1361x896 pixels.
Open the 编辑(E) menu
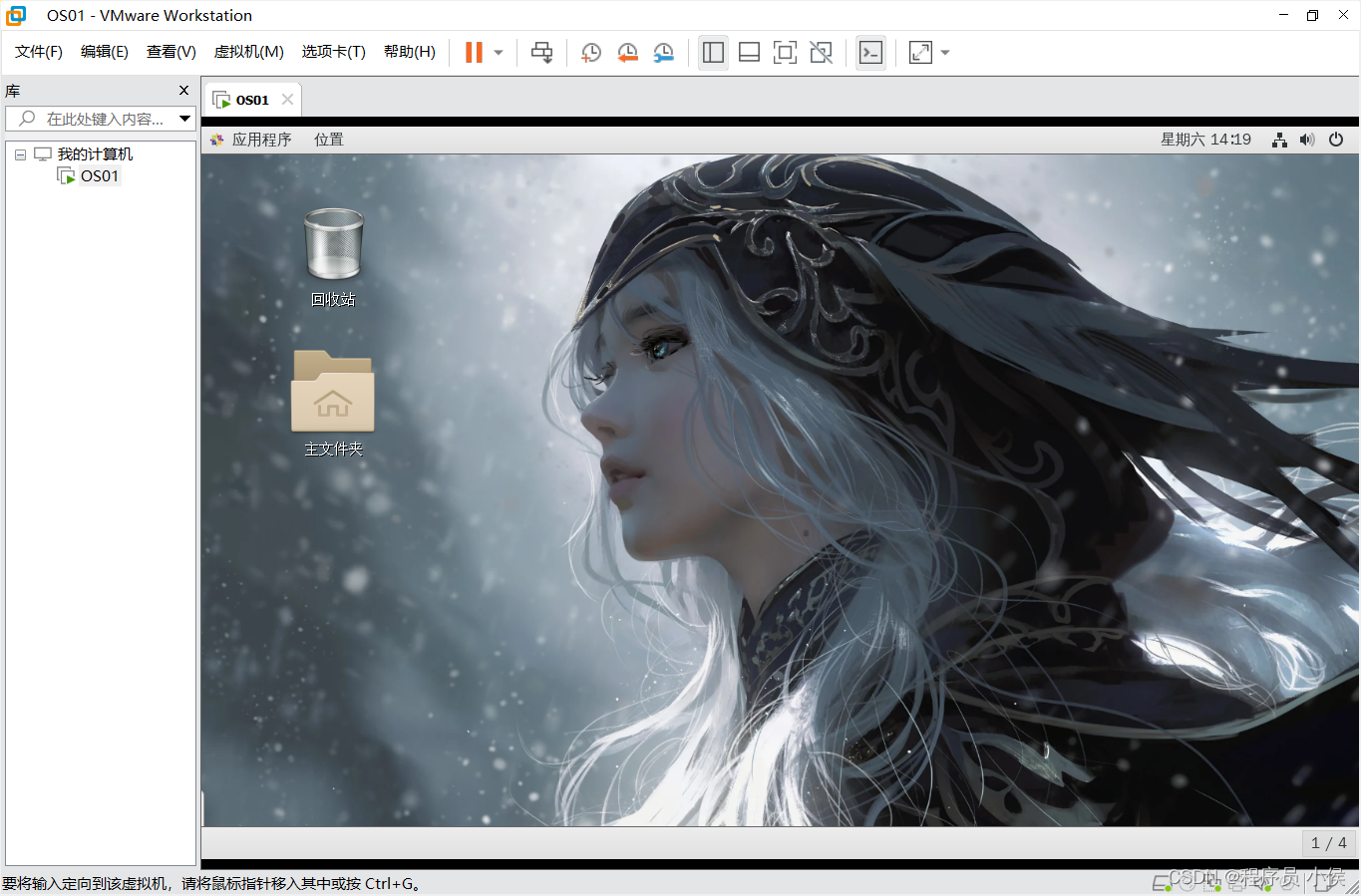tap(105, 52)
